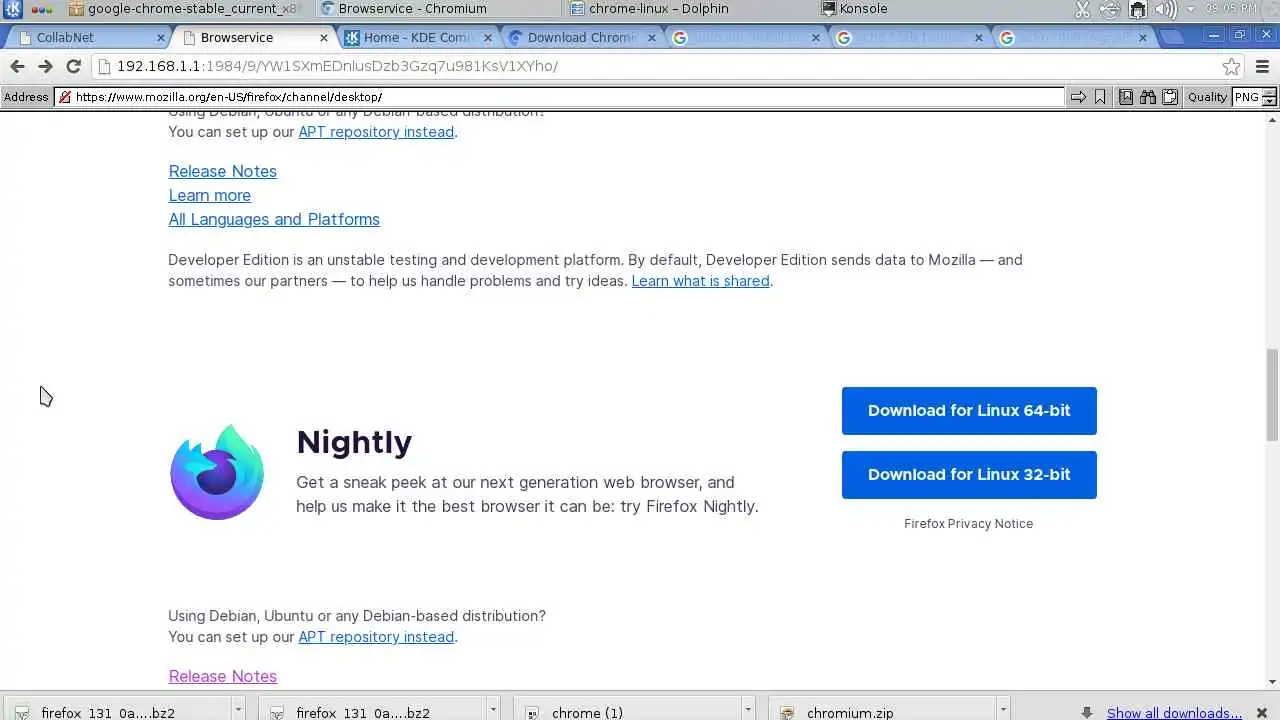1280x720 pixels.
Task: Click Show all downloads link
Action: [x=1174, y=713]
